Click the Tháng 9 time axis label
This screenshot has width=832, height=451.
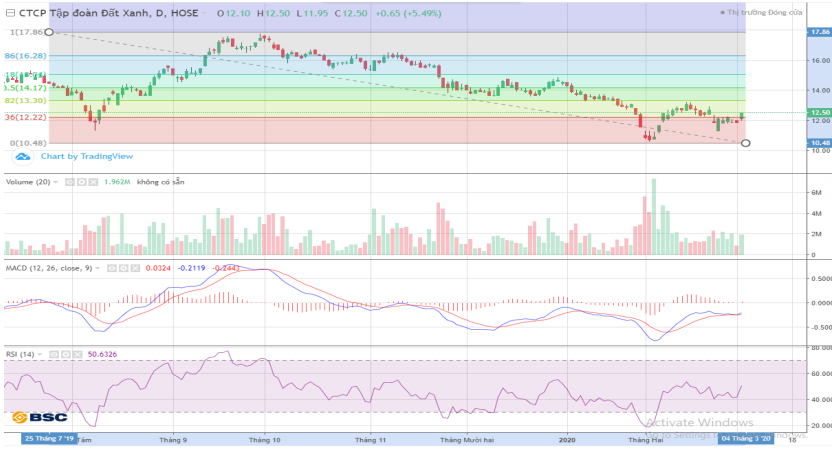point(173,440)
